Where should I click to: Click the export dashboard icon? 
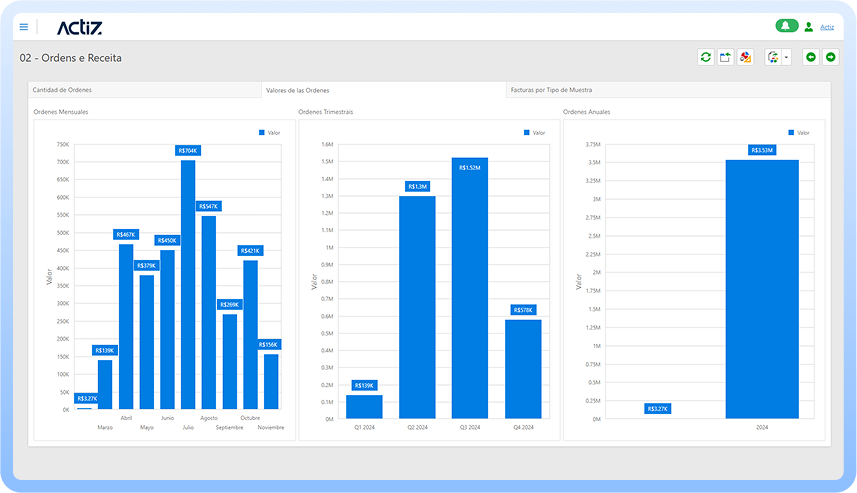[725, 57]
